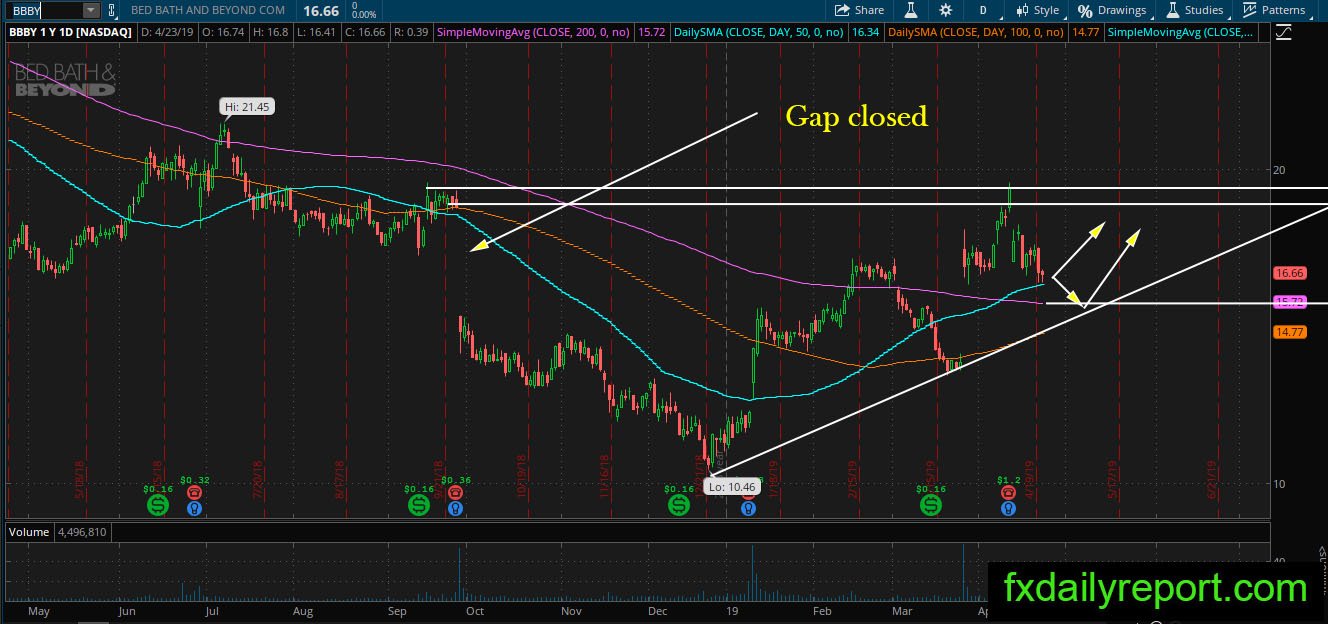The width and height of the screenshot is (1328, 624).
Task: Click the Share button
Action: click(860, 10)
